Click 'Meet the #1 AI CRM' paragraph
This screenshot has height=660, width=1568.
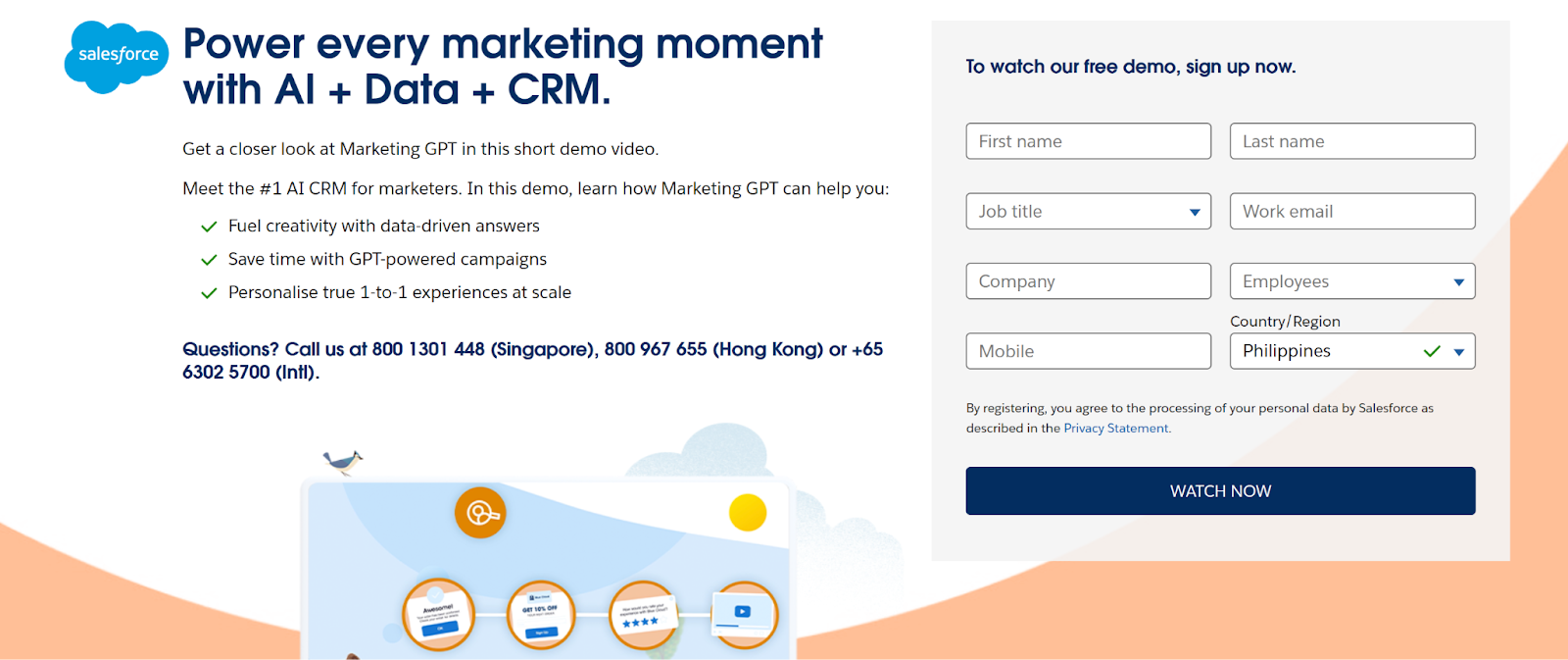(536, 188)
